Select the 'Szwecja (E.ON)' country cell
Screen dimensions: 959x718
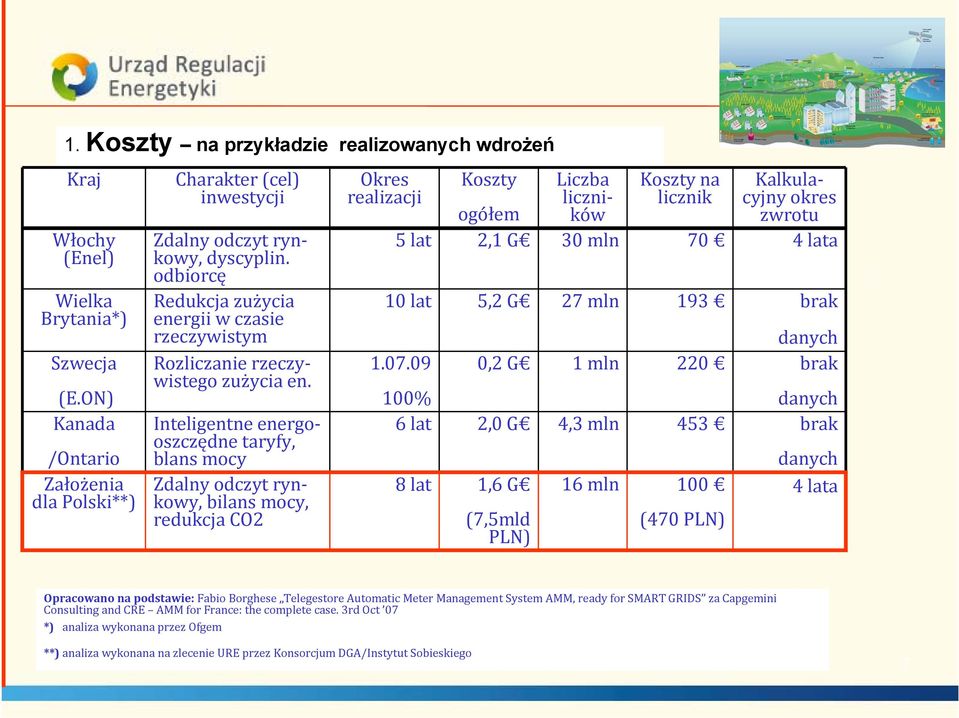(84, 380)
